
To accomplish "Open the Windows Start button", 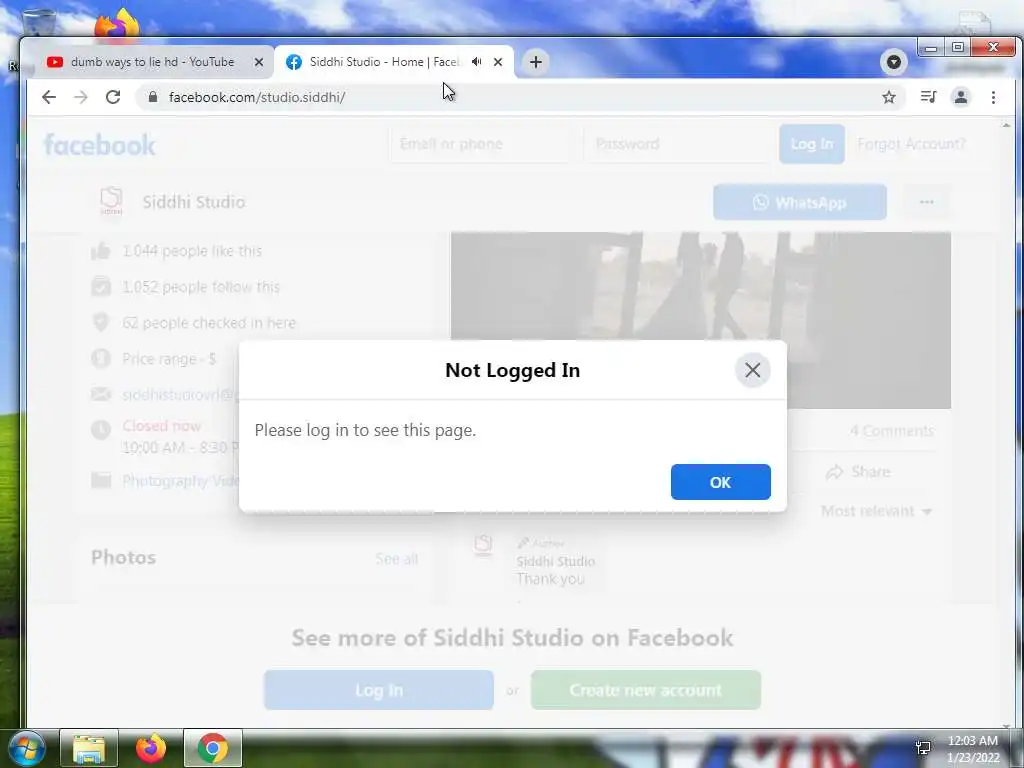I will [25, 748].
